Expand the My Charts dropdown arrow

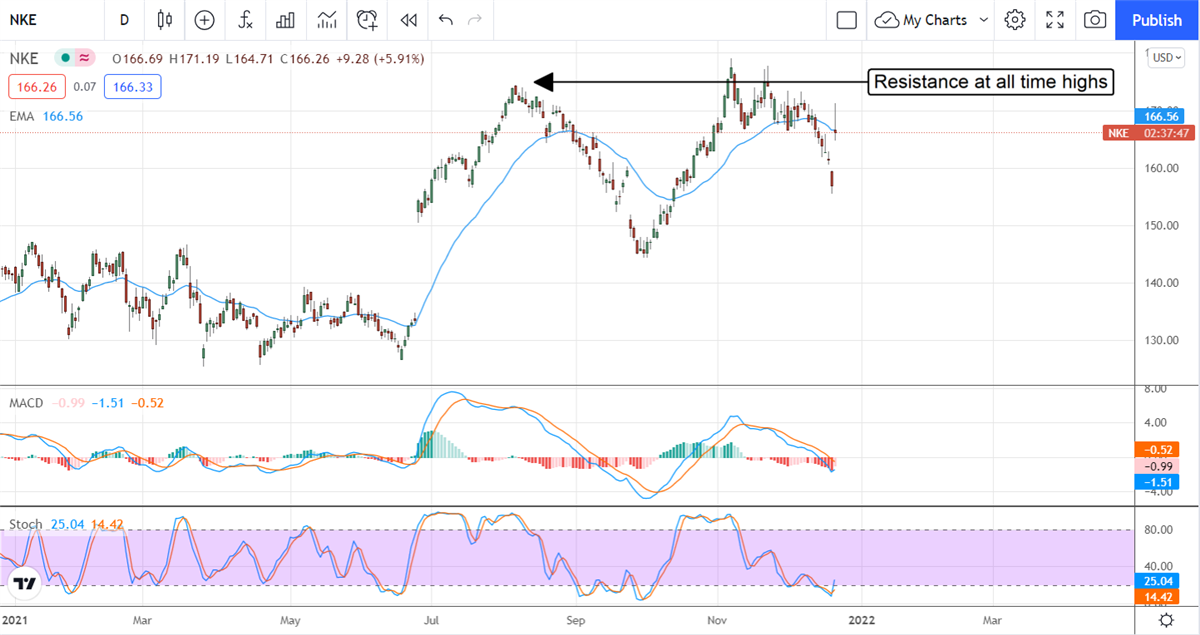pyautogui.click(x=983, y=20)
